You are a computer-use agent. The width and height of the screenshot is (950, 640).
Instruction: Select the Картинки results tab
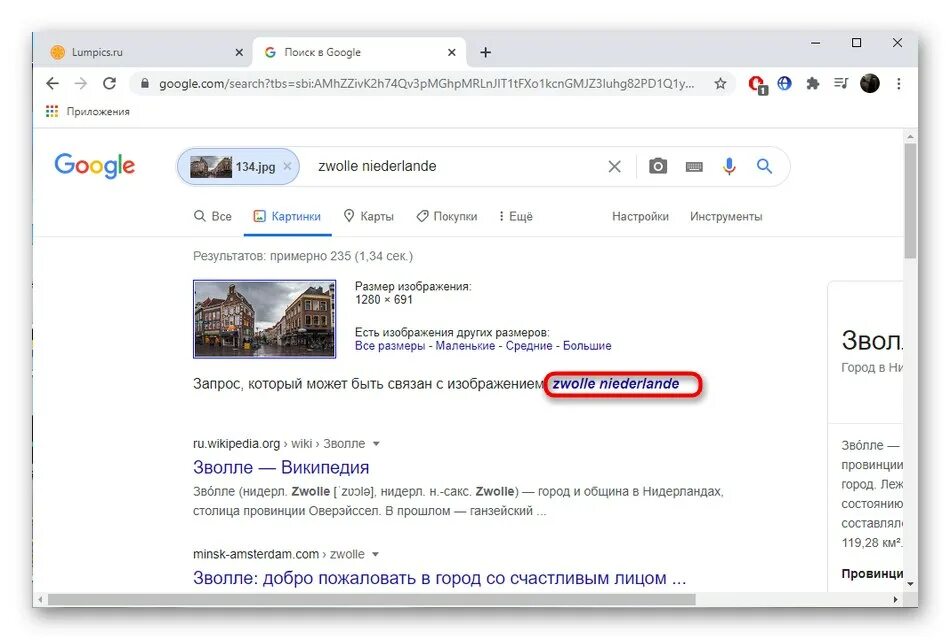tap(287, 216)
